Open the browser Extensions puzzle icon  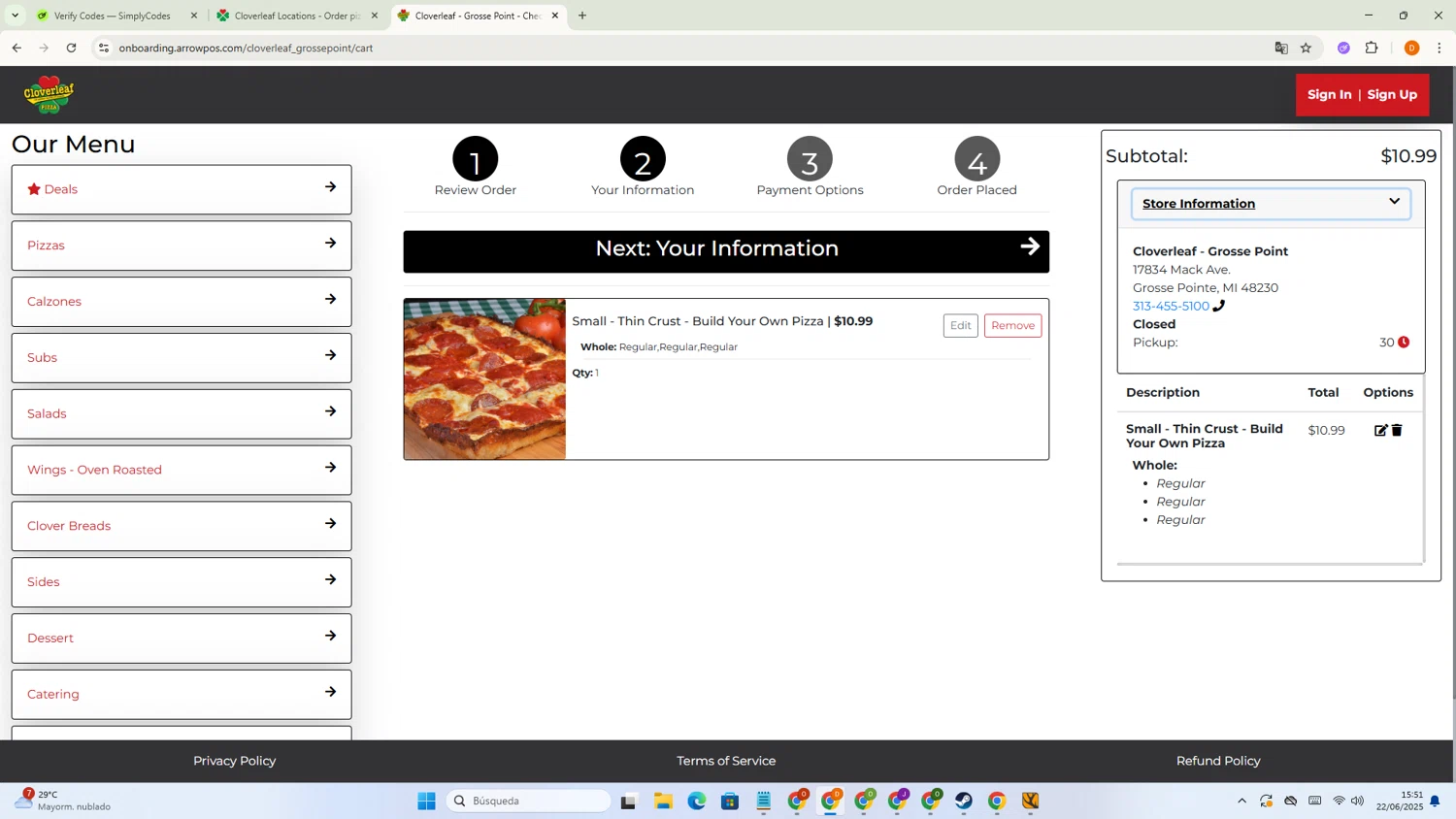pos(1372,48)
